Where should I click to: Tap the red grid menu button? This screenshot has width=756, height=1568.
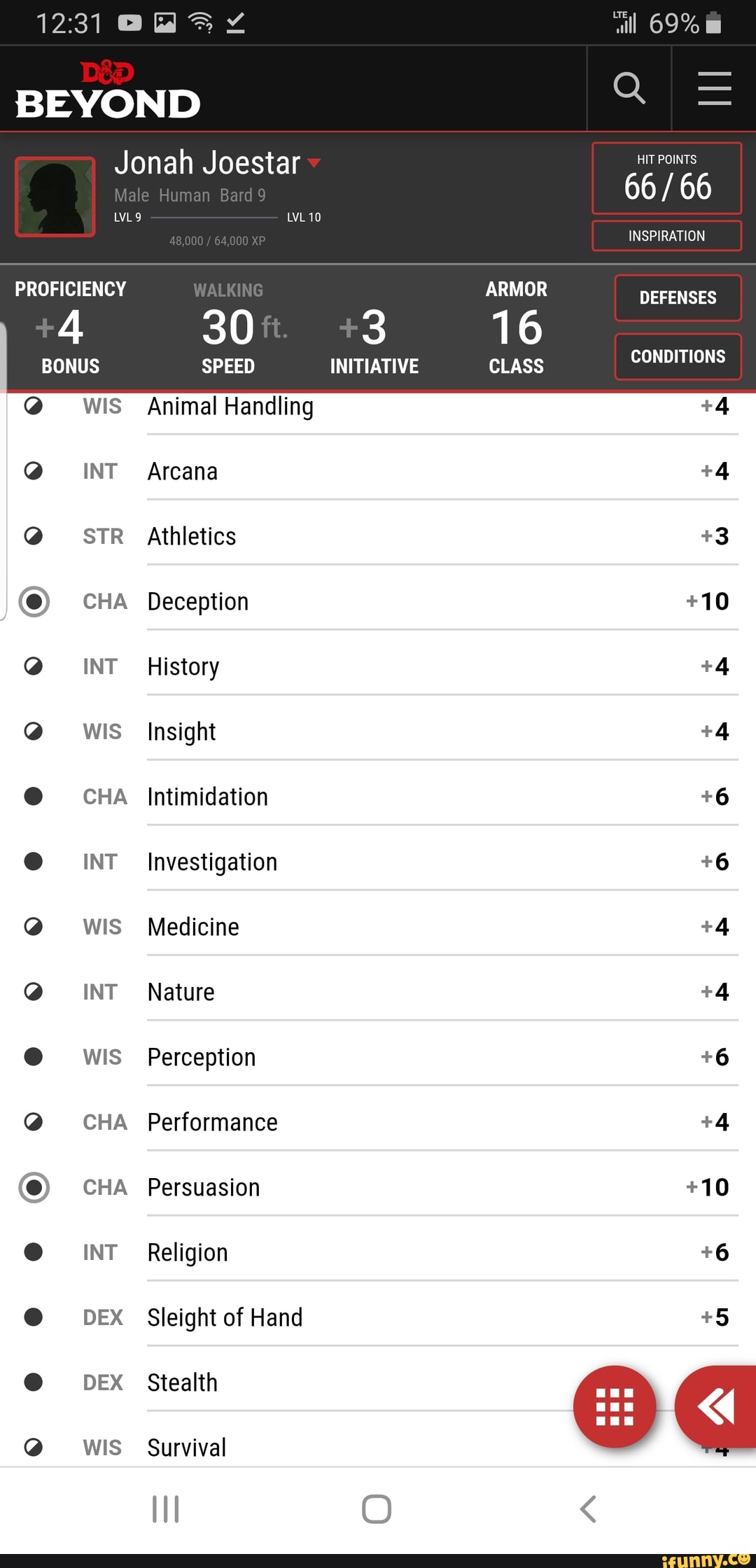click(x=615, y=1406)
